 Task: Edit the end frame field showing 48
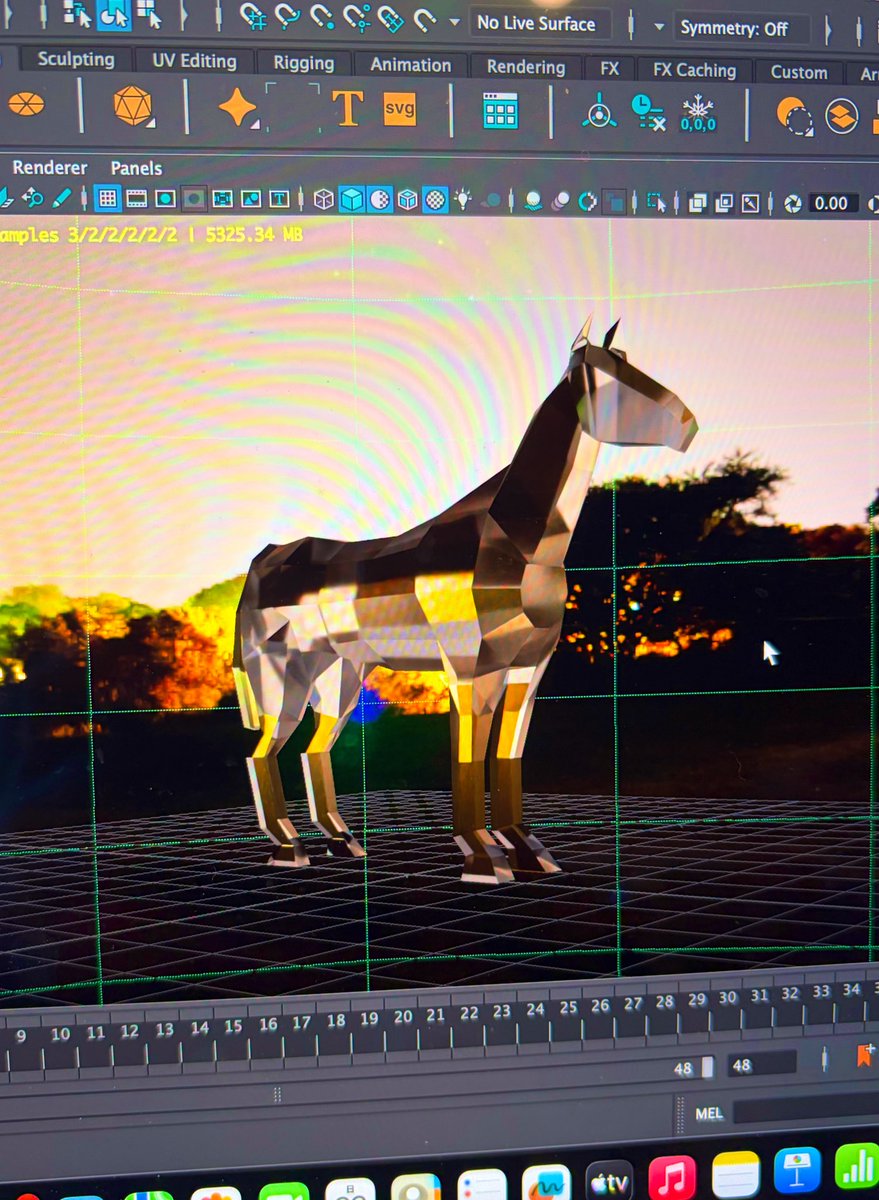[762, 1064]
